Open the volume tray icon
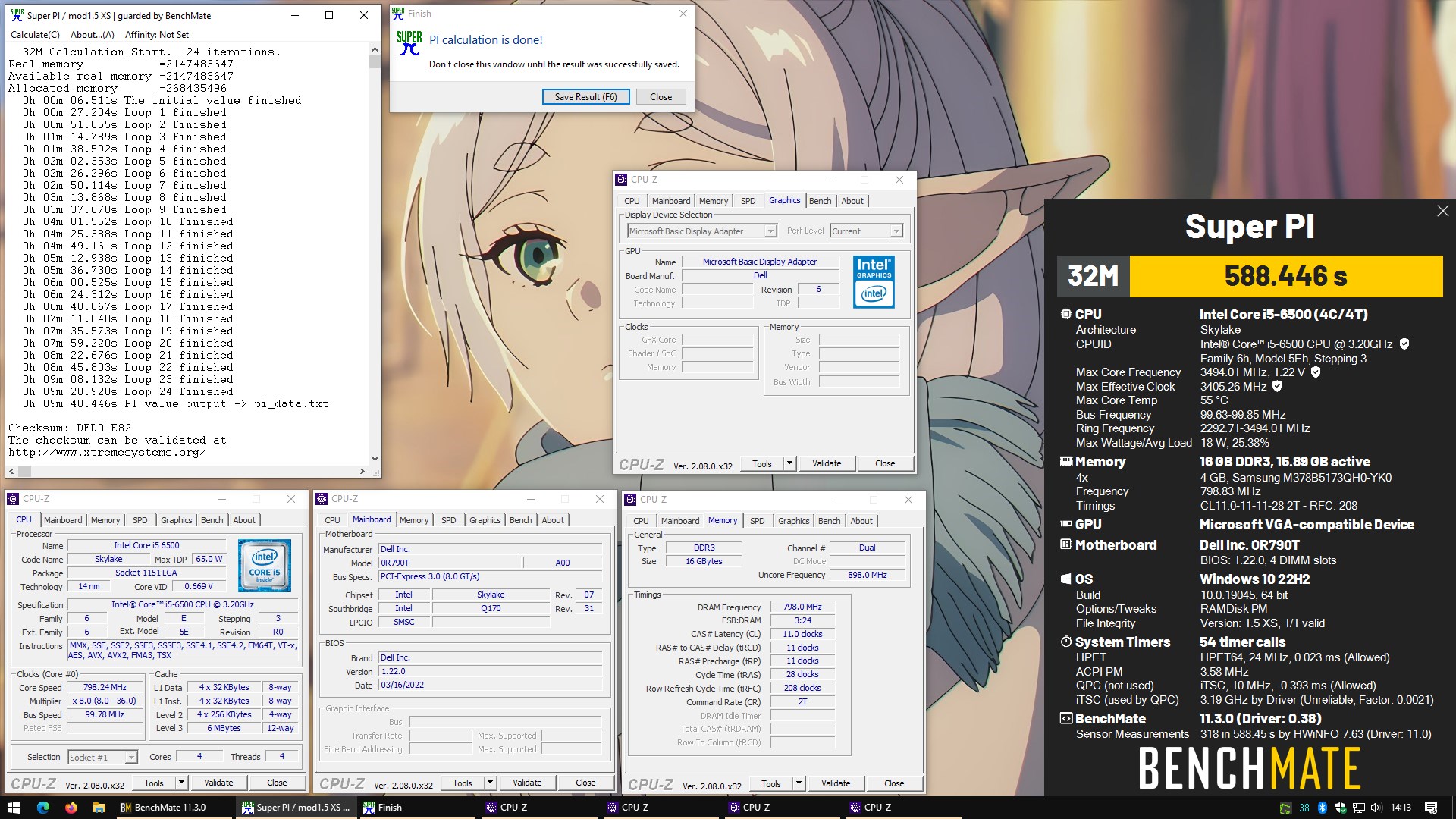Image resolution: width=1456 pixels, height=819 pixels. point(1376,808)
